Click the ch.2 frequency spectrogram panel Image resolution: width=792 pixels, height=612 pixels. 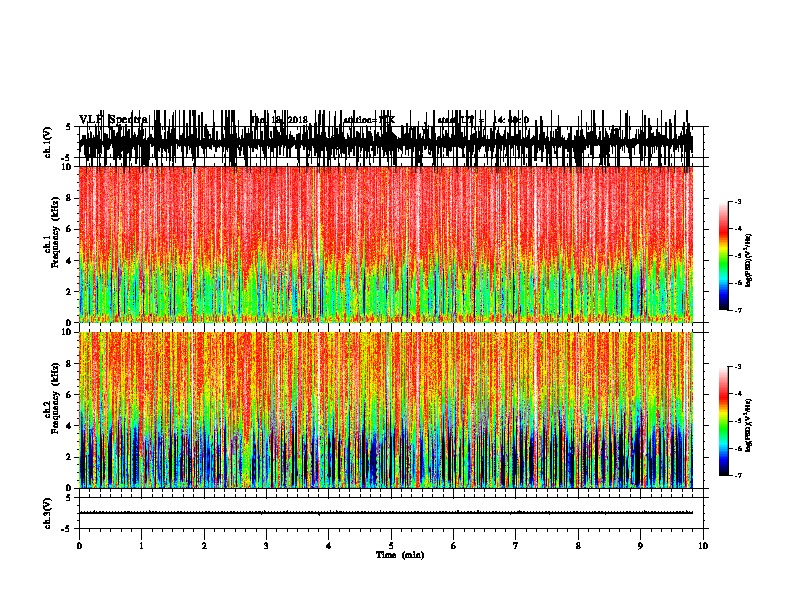click(386, 410)
